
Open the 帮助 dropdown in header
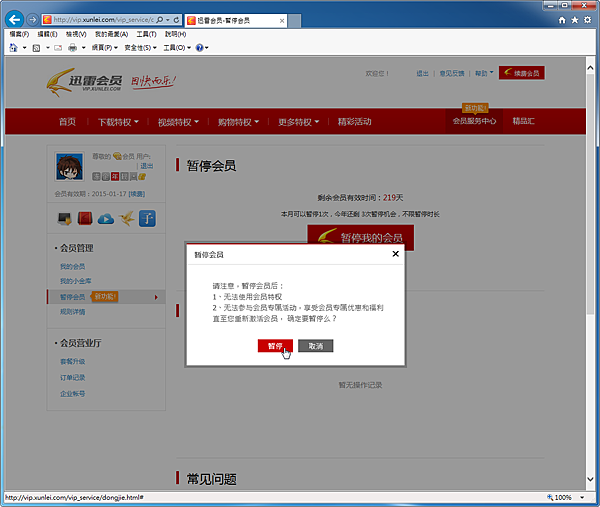[x=484, y=73]
